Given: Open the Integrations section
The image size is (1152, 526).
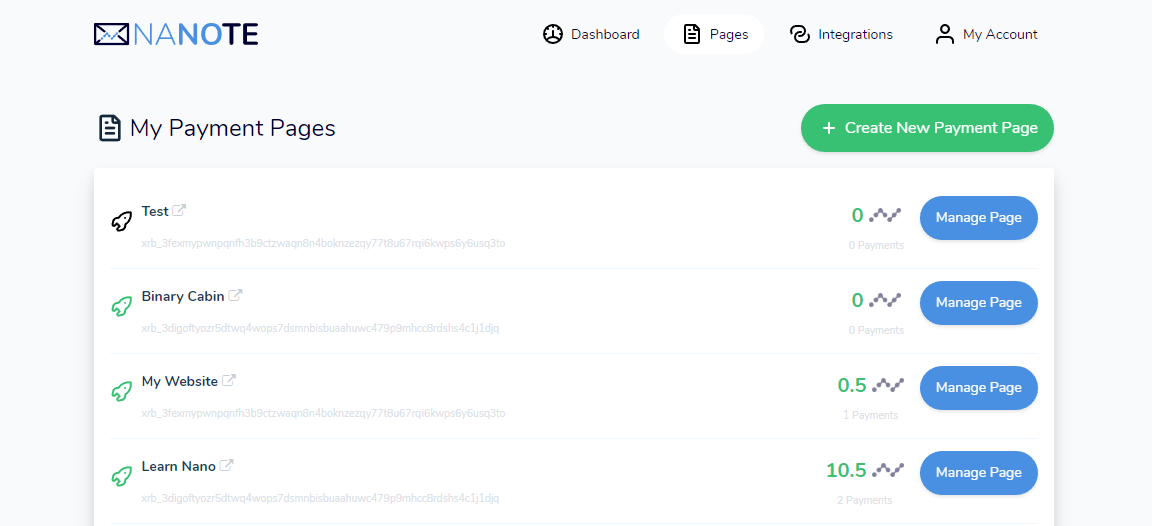Looking at the screenshot, I should pyautogui.click(x=840, y=34).
